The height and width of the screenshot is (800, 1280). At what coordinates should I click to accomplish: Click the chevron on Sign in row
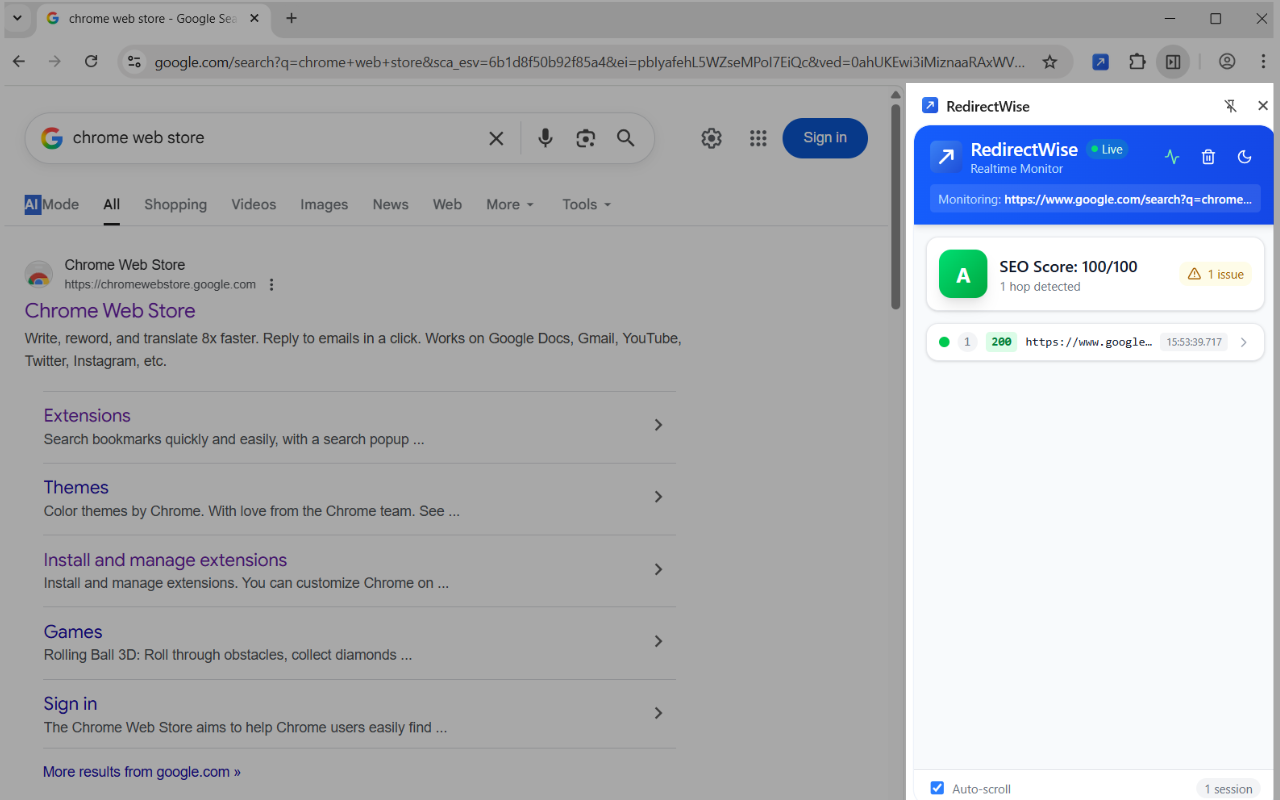658,713
